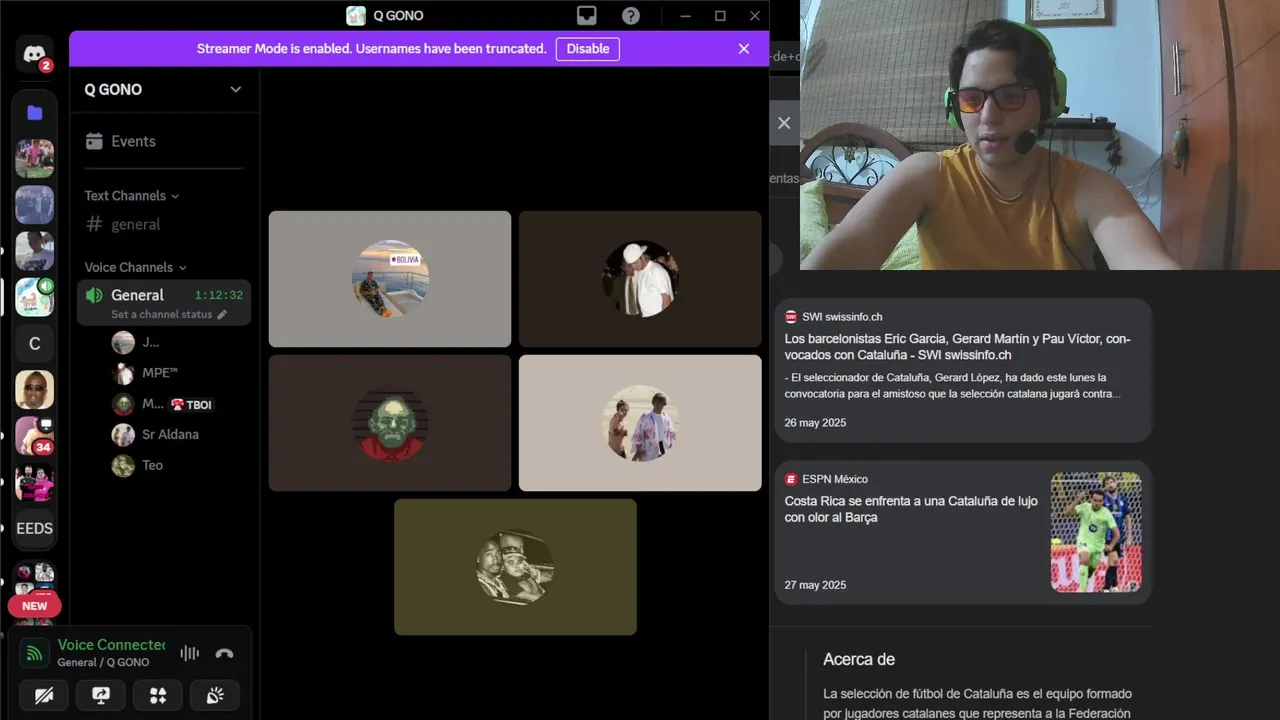
Task: Minimize the Discord window
Action: [685, 16]
